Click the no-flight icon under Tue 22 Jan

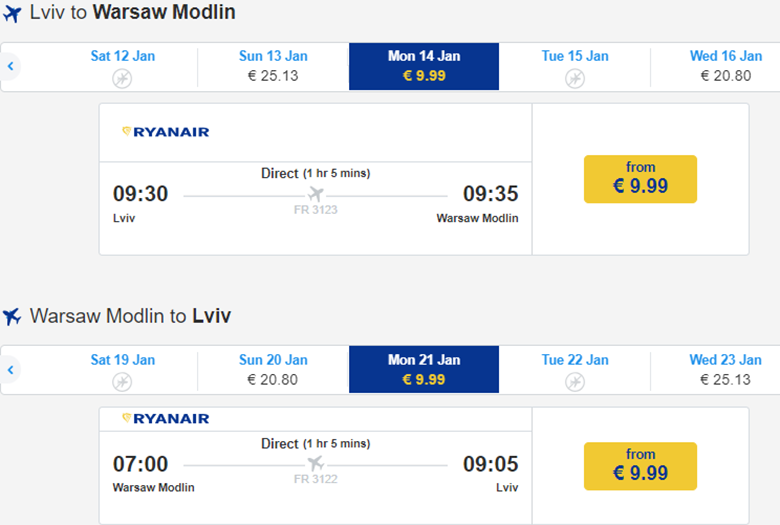coord(574,381)
